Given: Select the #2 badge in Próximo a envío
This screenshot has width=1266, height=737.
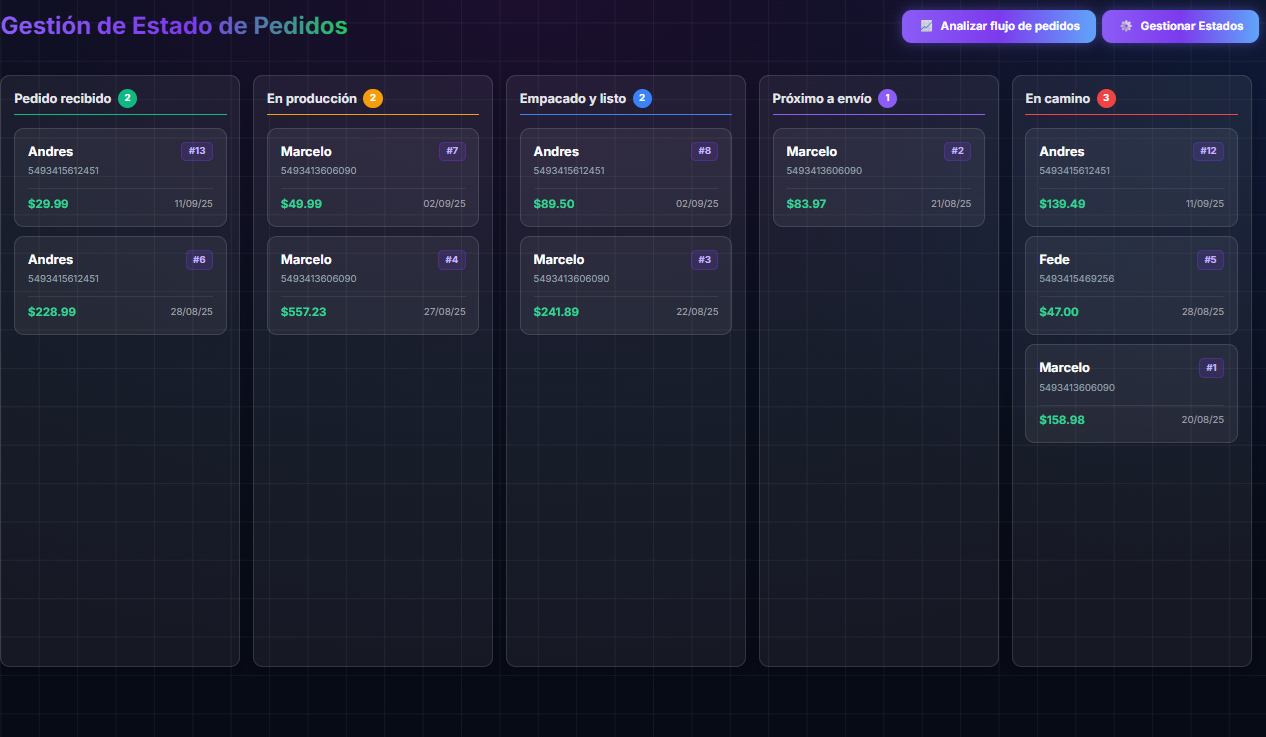Looking at the screenshot, I should click(x=957, y=151).
